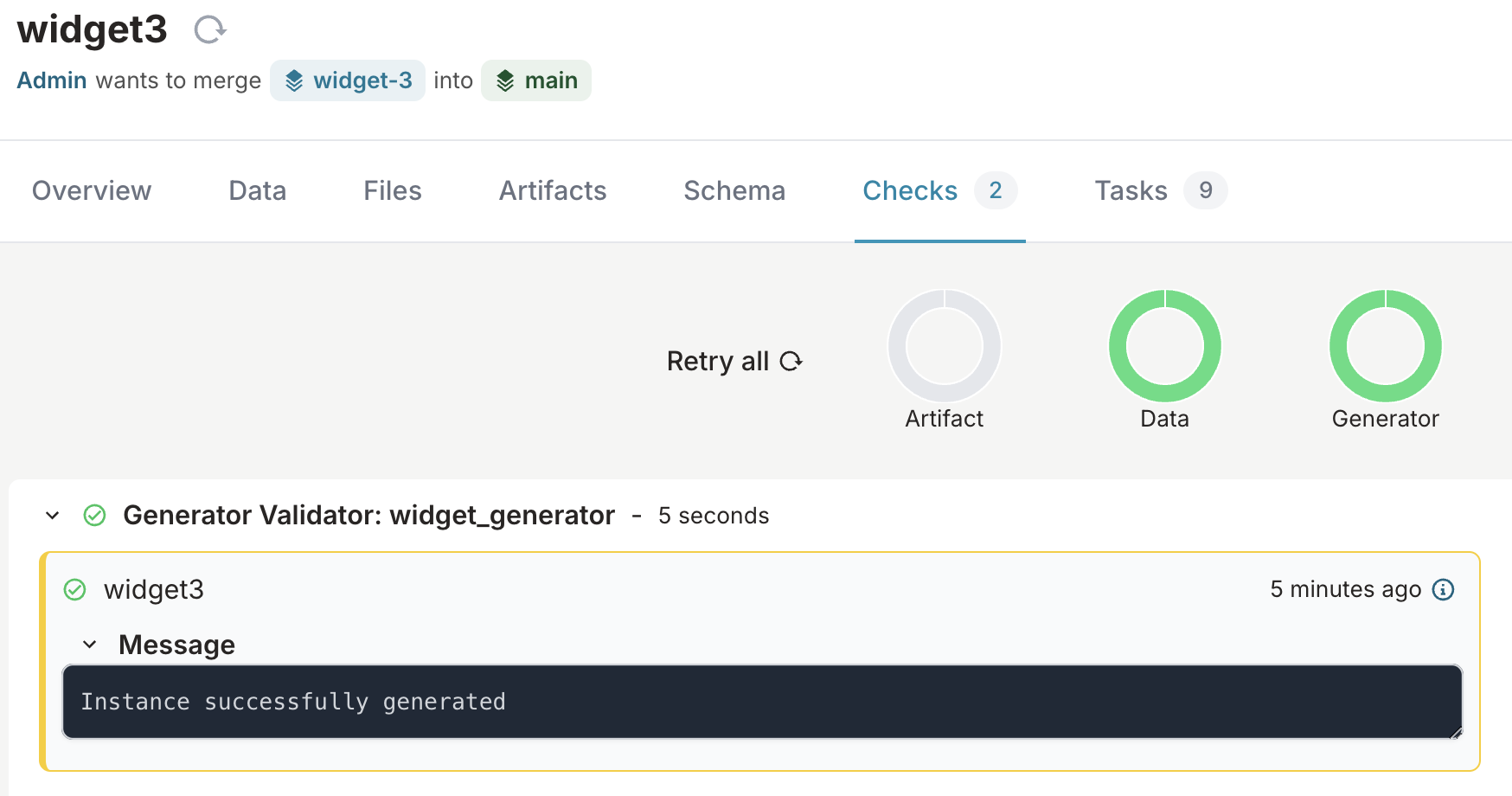Click the green check icon beside widget3 result
1512x796 pixels.
pyautogui.click(x=76, y=589)
